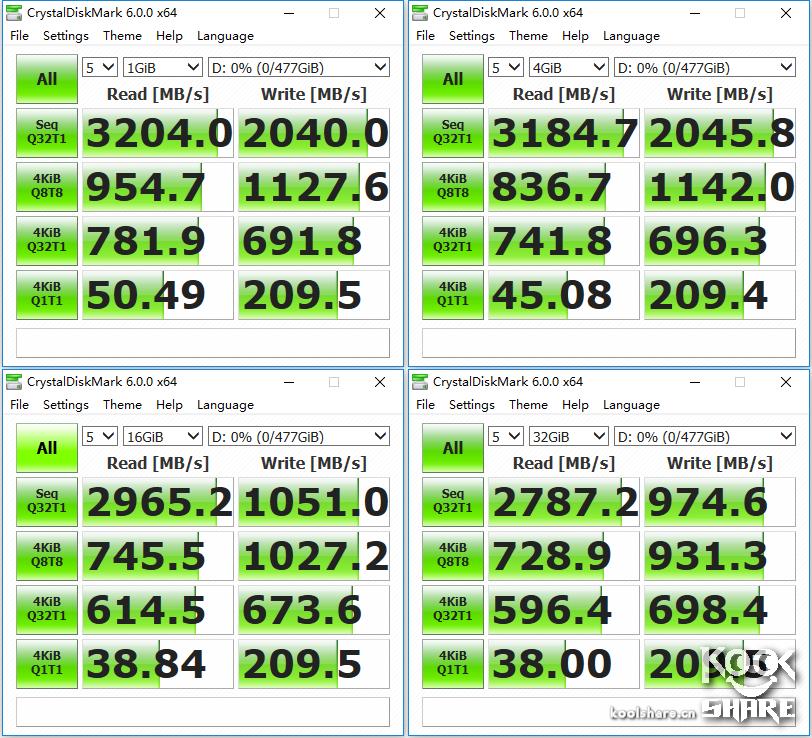This screenshot has width=812, height=738.
Task: Open the 32GiB test size dropdown
Action: pos(568,437)
